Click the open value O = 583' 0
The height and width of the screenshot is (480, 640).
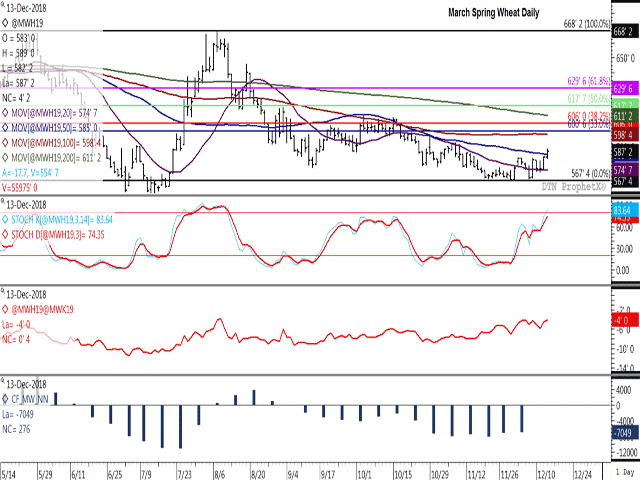pos(18,38)
